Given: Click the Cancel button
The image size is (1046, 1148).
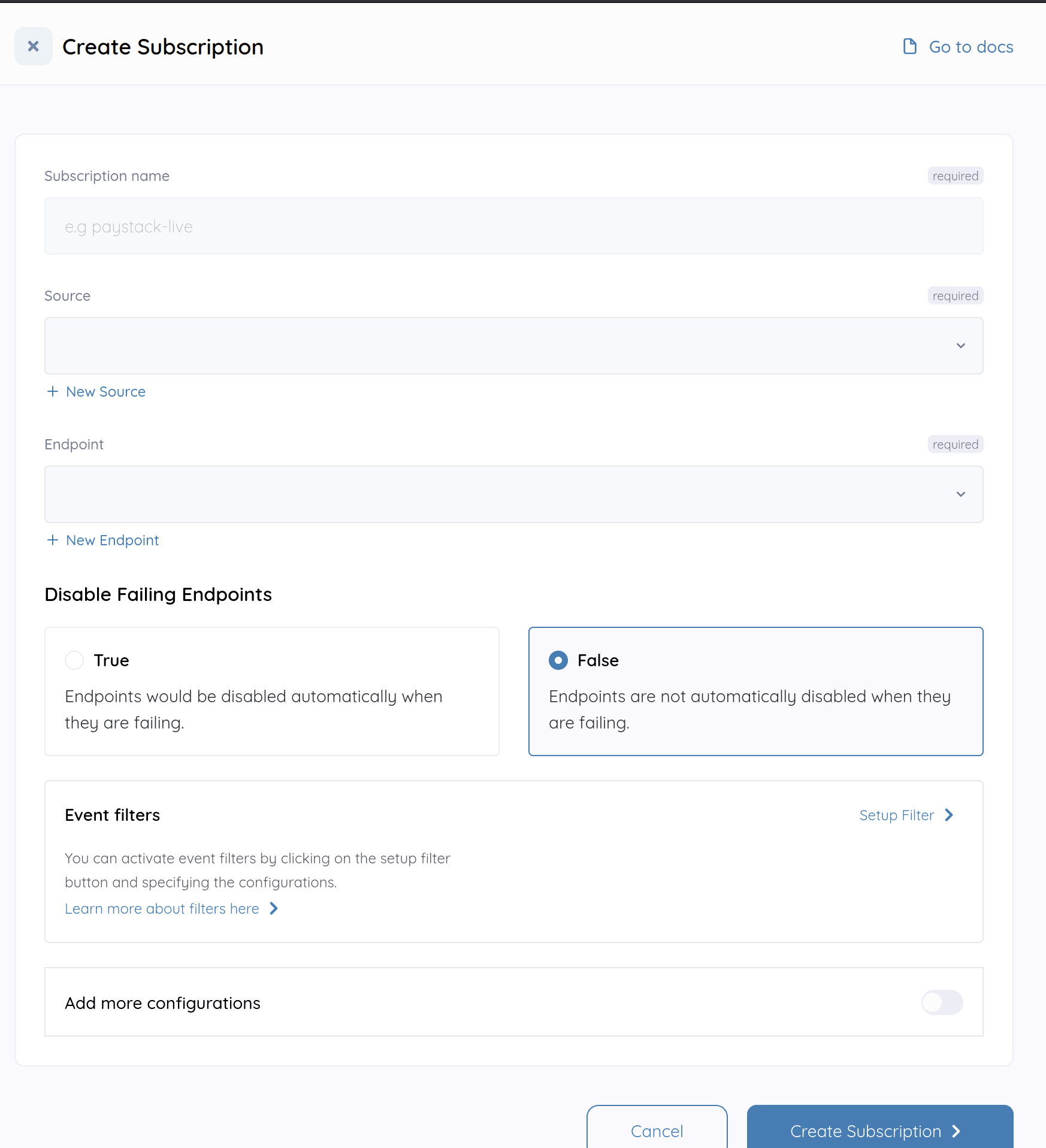Looking at the screenshot, I should point(657,1131).
